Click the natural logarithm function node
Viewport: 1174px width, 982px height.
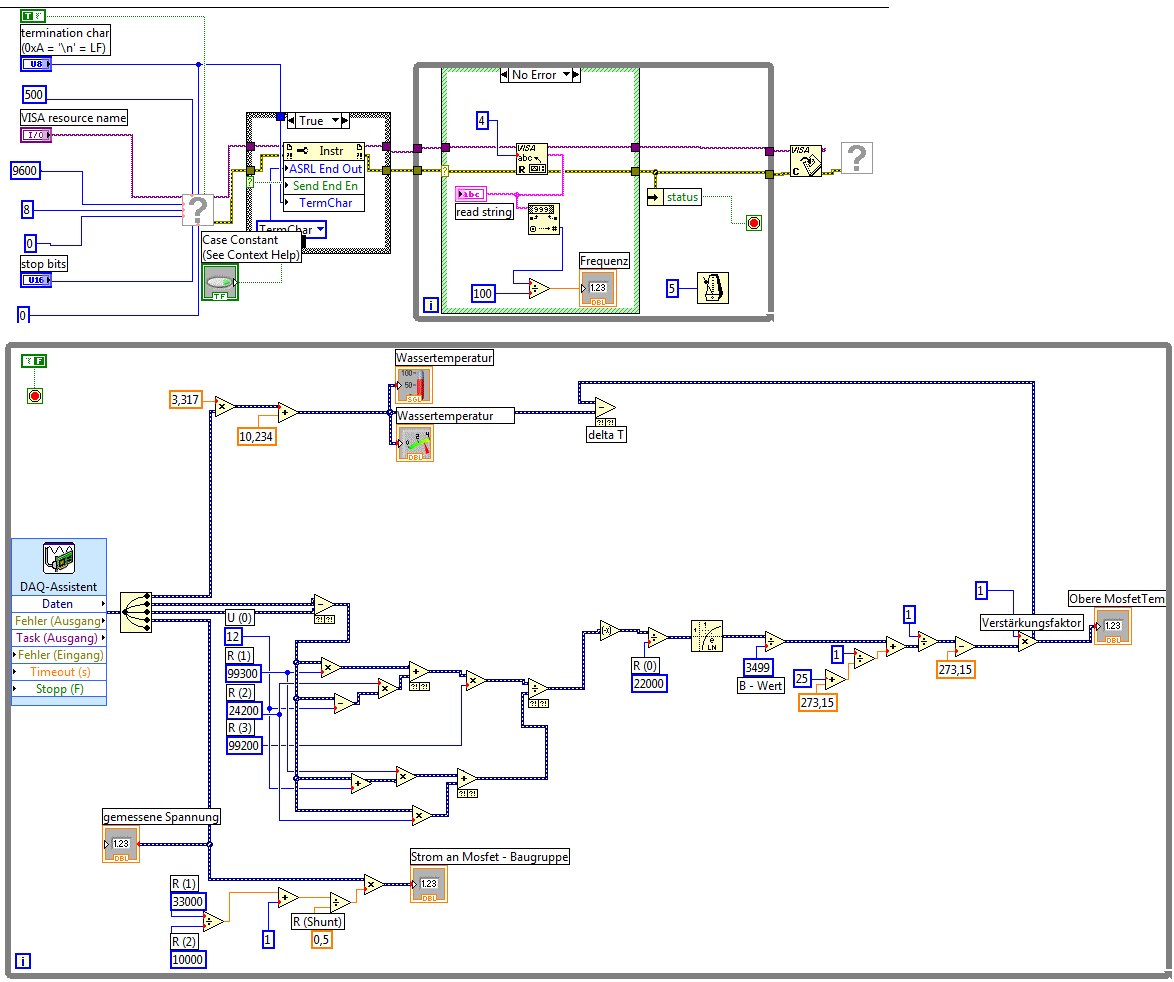pyautogui.click(x=707, y=636)
